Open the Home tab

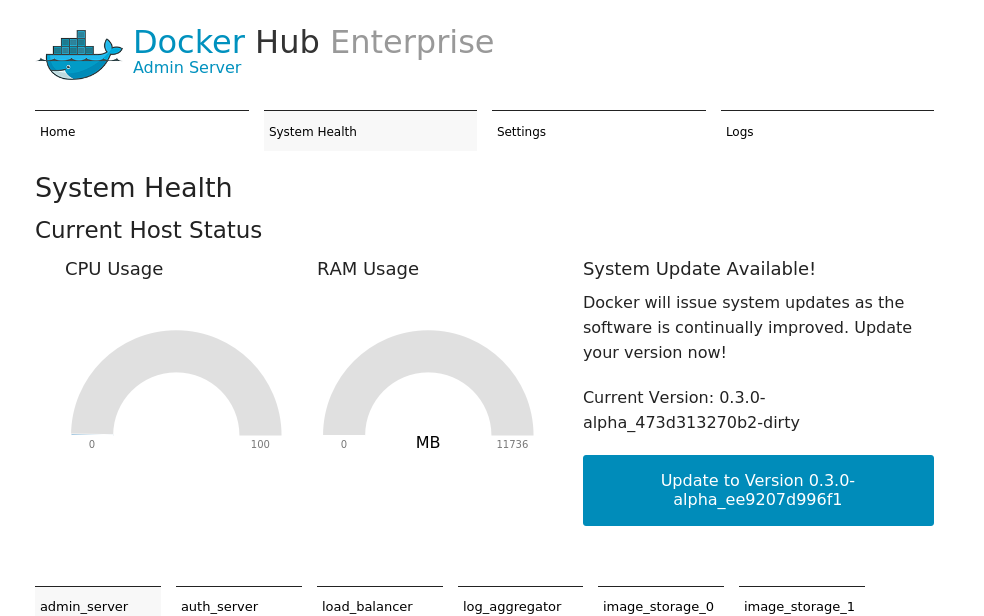point(142,130)
